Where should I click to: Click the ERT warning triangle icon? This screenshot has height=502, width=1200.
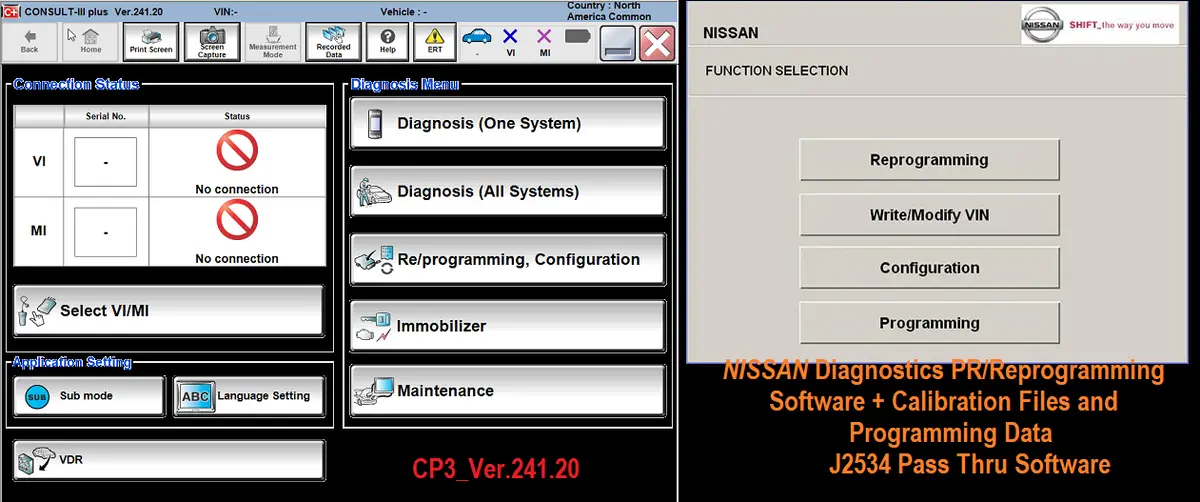point(436,41)
